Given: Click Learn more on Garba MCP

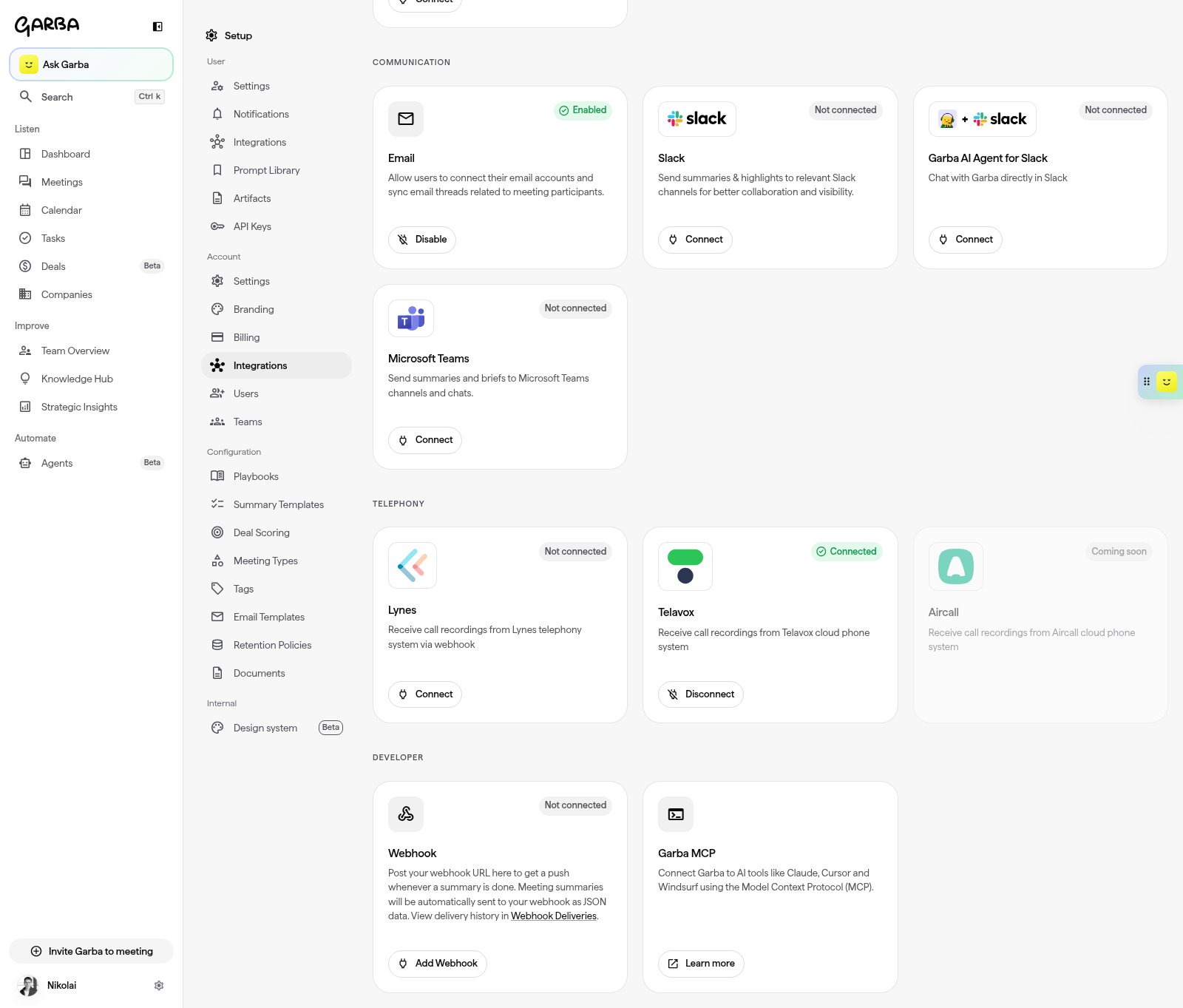Looking at the screenshot, I should pos(701,964).
